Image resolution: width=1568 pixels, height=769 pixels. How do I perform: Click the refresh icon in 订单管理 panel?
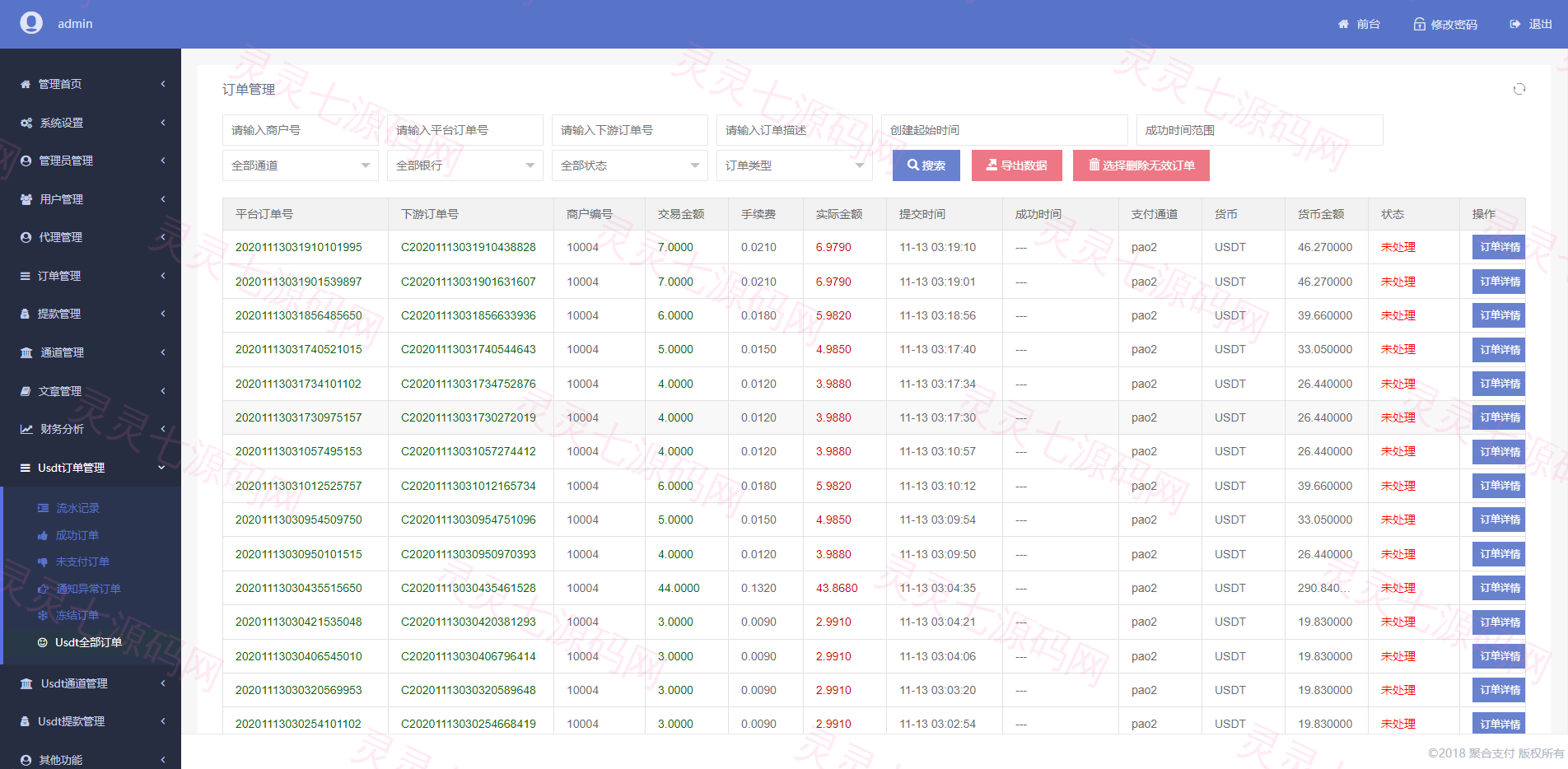tap(1519, 89)
